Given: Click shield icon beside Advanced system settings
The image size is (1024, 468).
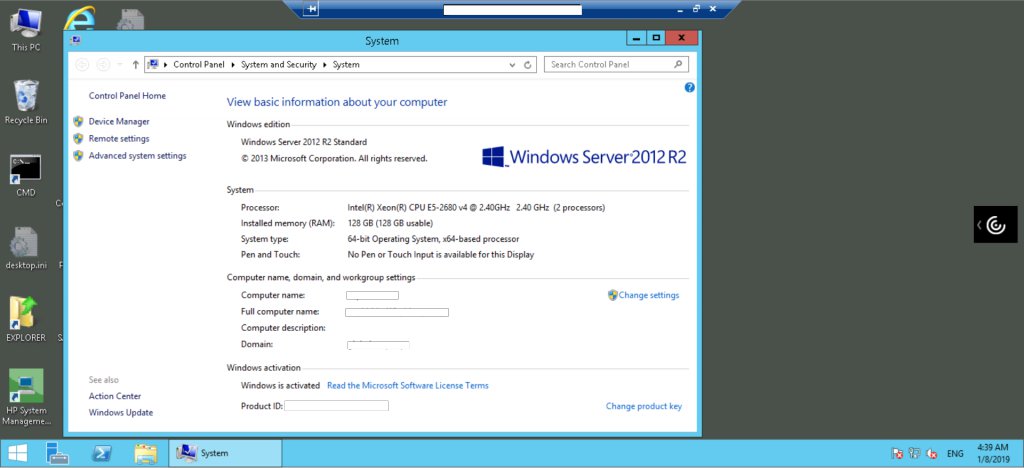Looking at the screenshot, I should click(x=78, y=155).
